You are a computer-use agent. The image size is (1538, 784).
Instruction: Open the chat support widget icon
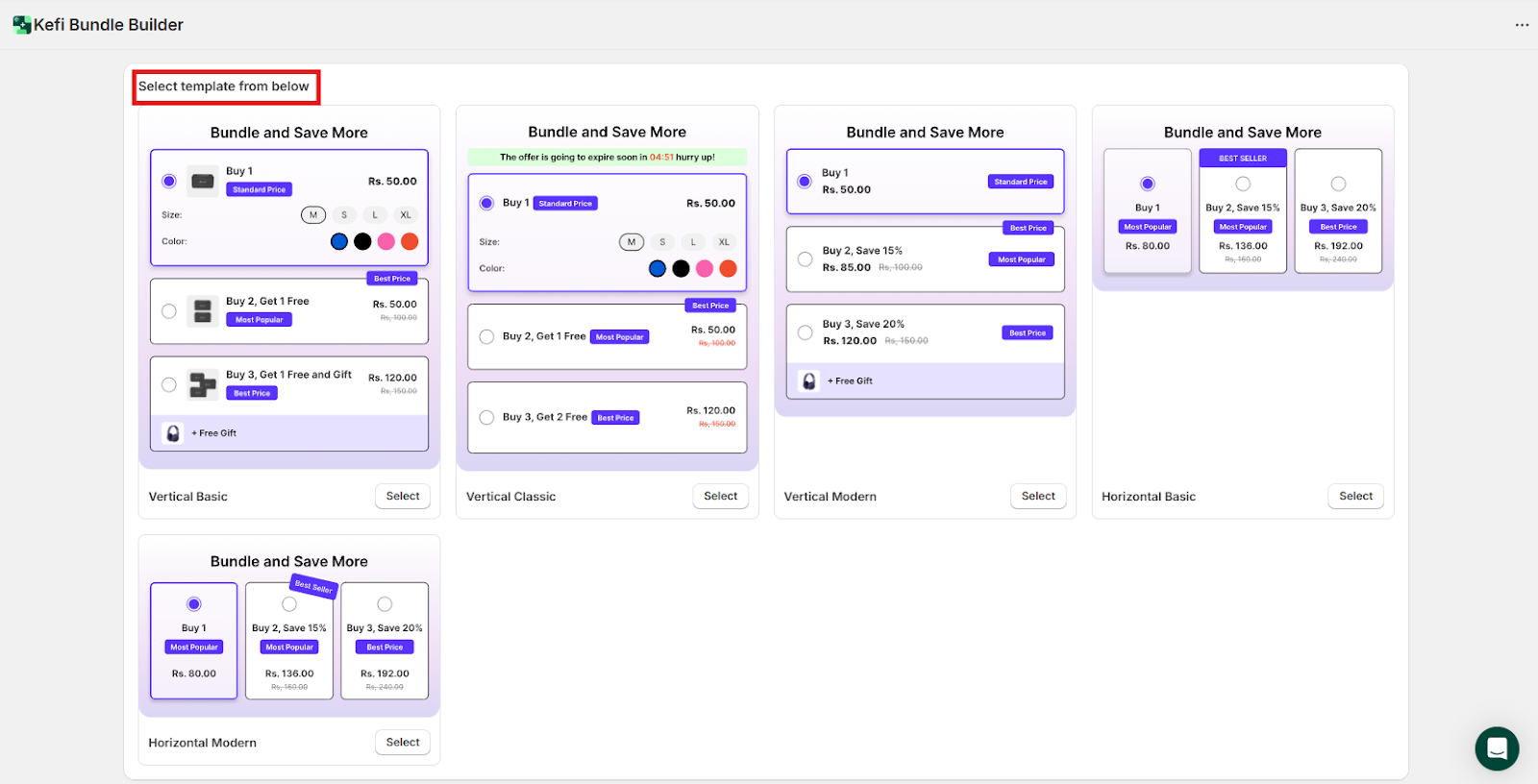(1497, 748)
